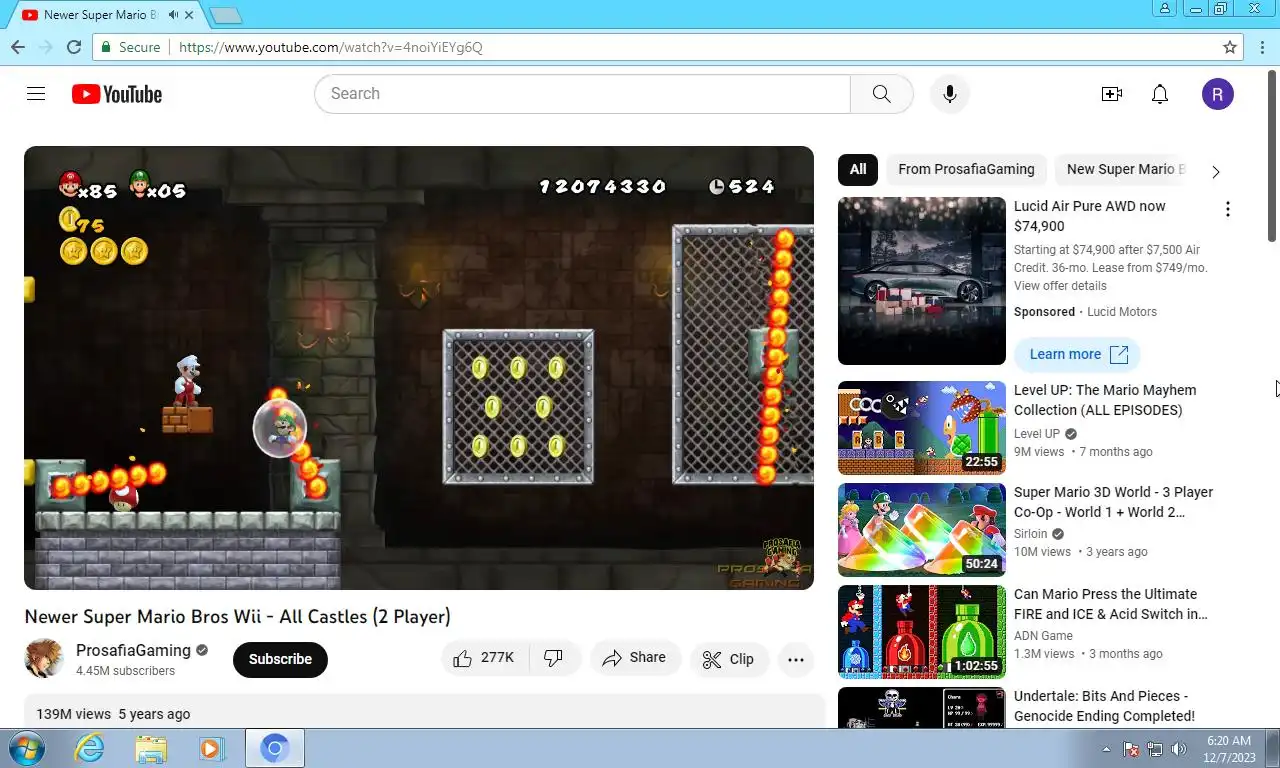This screenshot has height=768, width=1280.
Task: Clip the video with scissors button
Action: pyautogui.click(x=729, y=659)
